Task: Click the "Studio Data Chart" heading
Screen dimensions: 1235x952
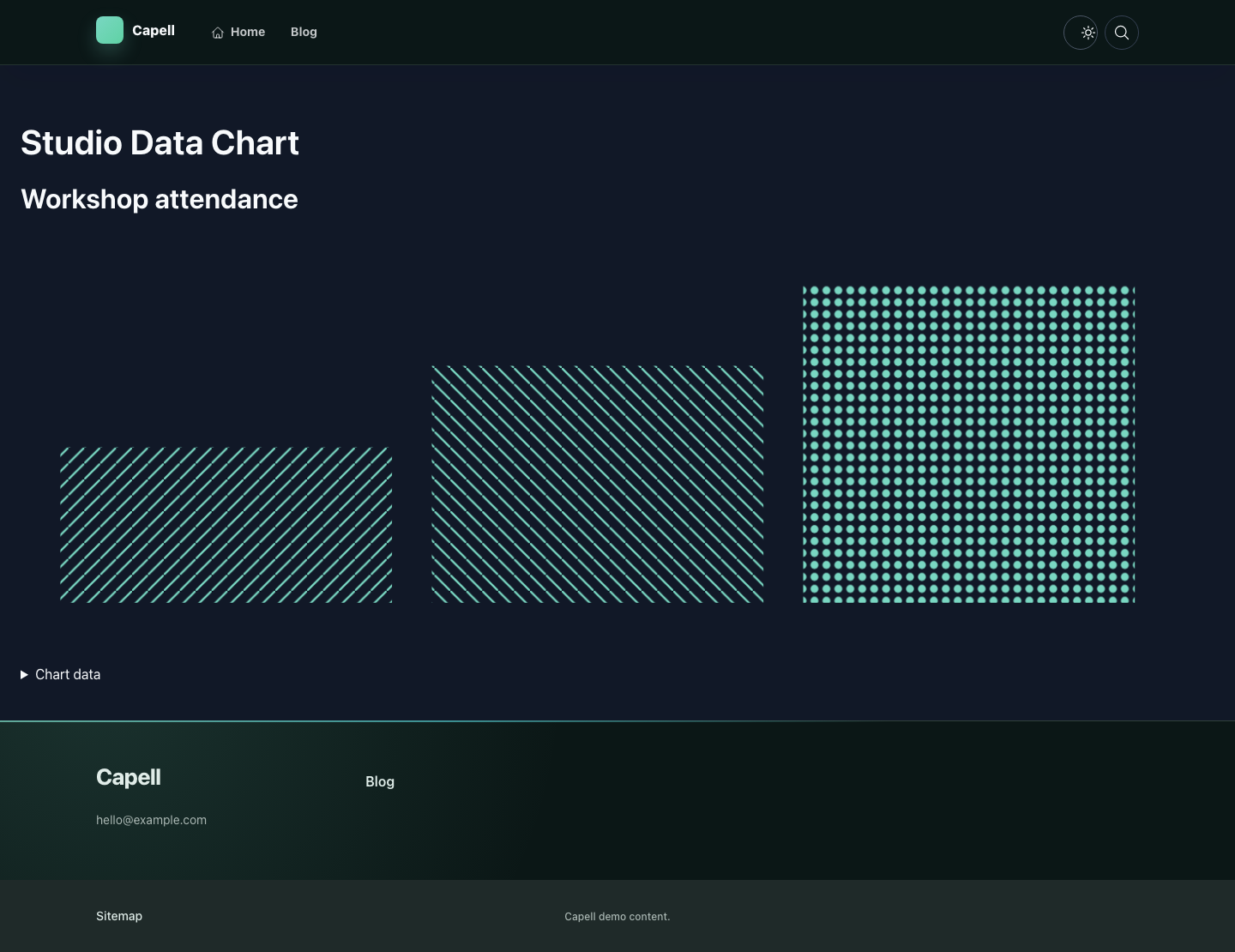Action: pos(160,142)
